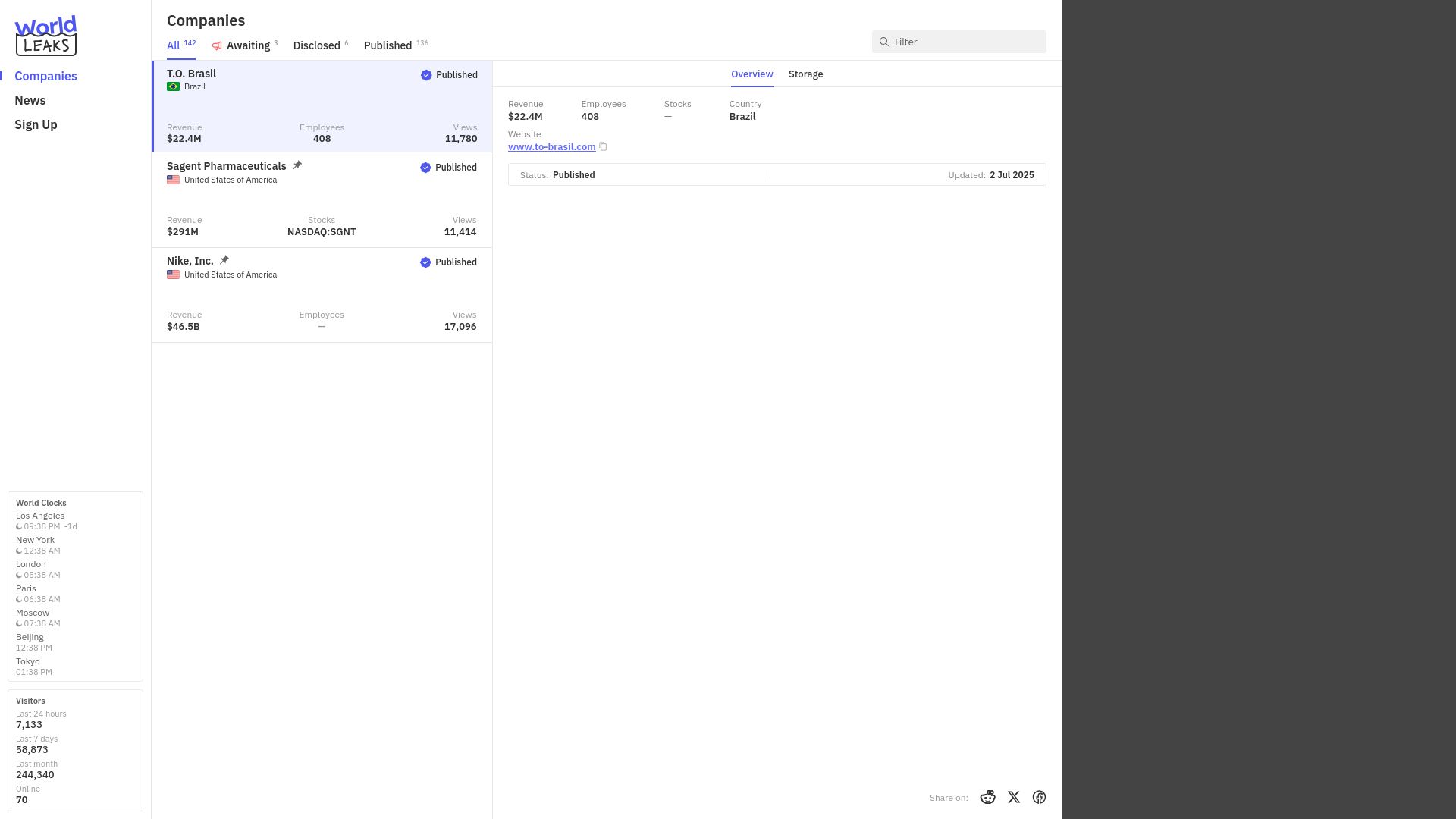Click the 17,096 views count
The height and width of the screenshot is (819, 1456).
[x=460, y=327]
